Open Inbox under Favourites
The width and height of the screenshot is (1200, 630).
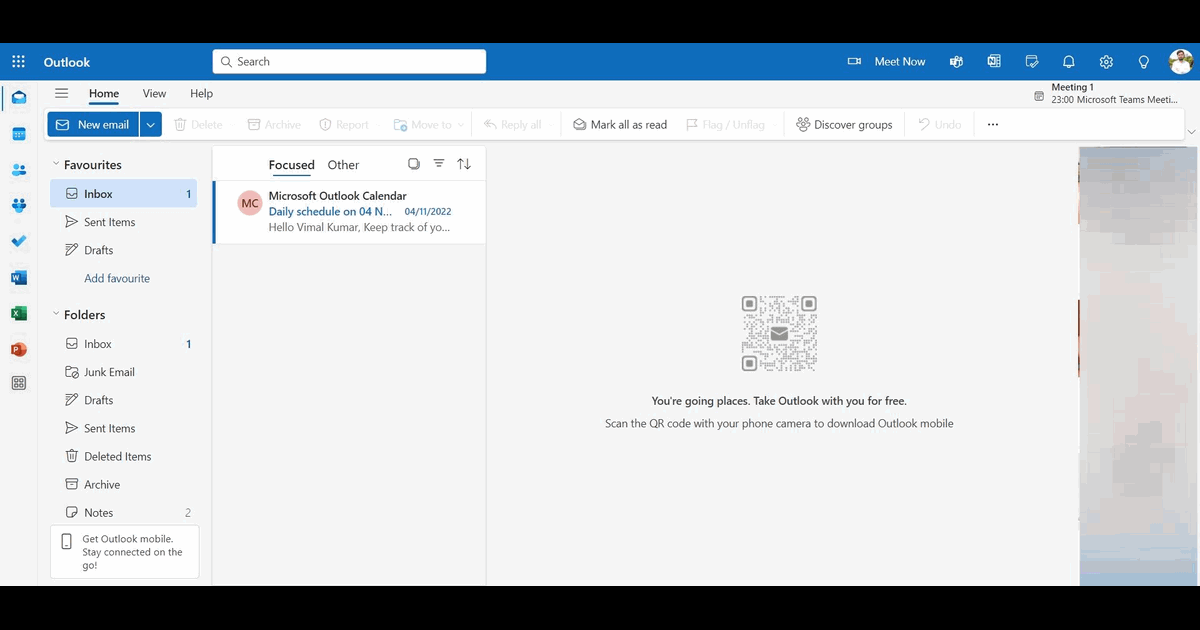point(123,194)
